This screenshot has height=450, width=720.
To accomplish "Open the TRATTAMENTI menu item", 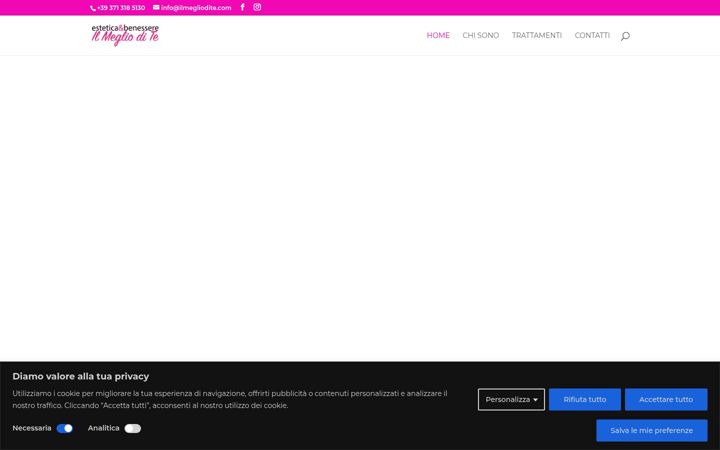I will 537,35.
